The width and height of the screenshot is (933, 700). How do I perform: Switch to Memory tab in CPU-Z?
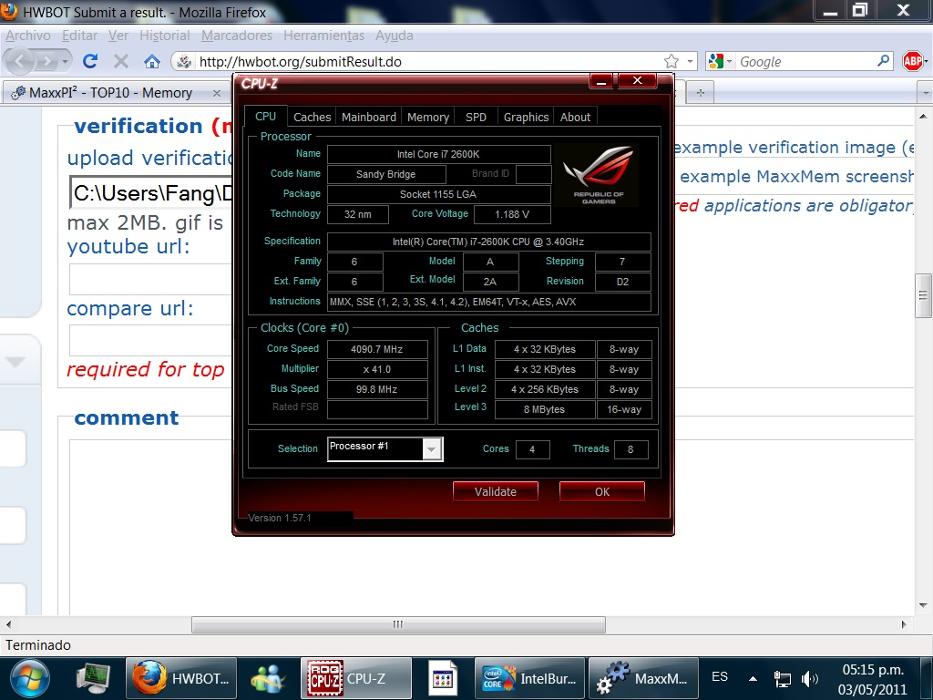(x=428, y=117)
